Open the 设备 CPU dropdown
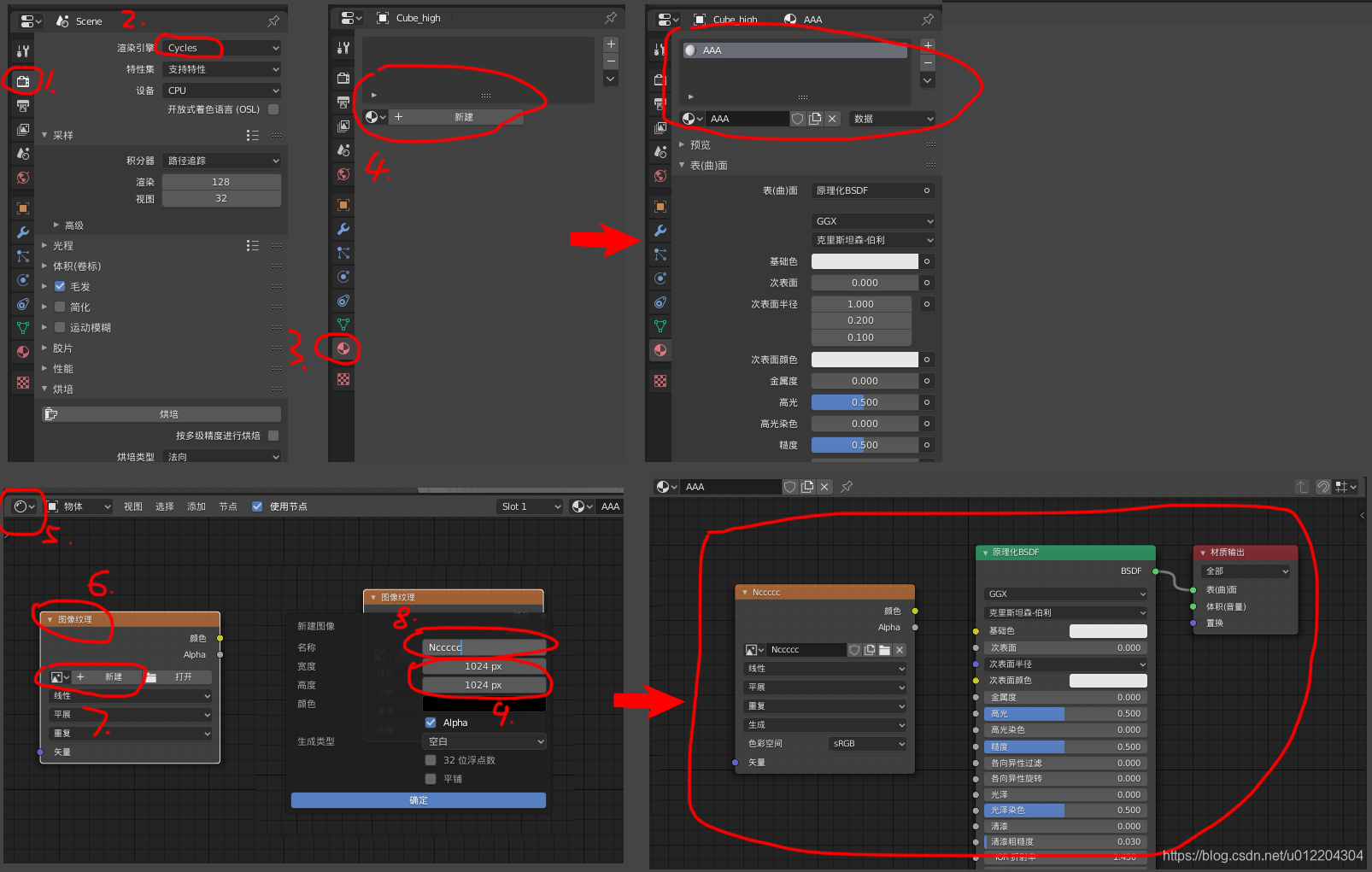1372x872 pixels. (221, 91)
